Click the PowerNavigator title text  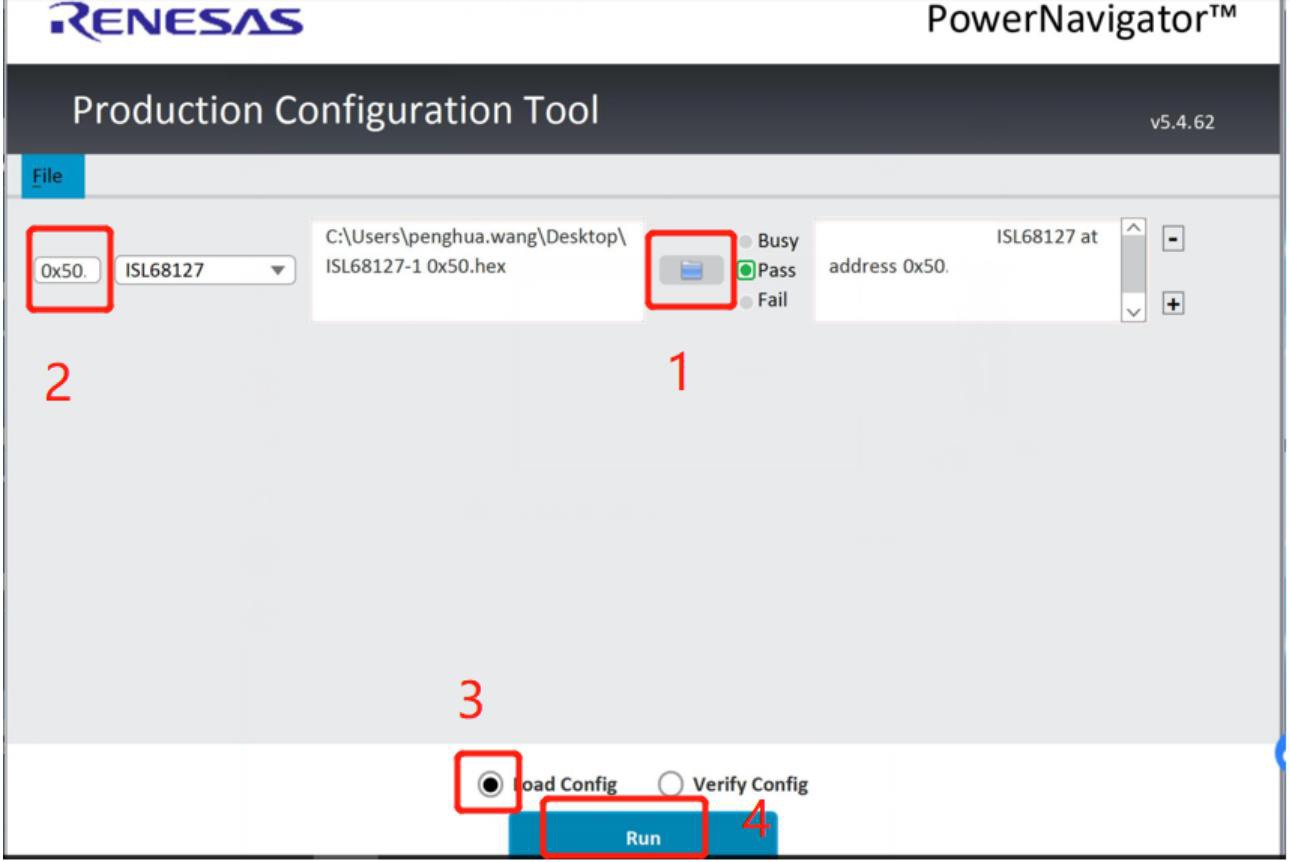[1081, 19]
